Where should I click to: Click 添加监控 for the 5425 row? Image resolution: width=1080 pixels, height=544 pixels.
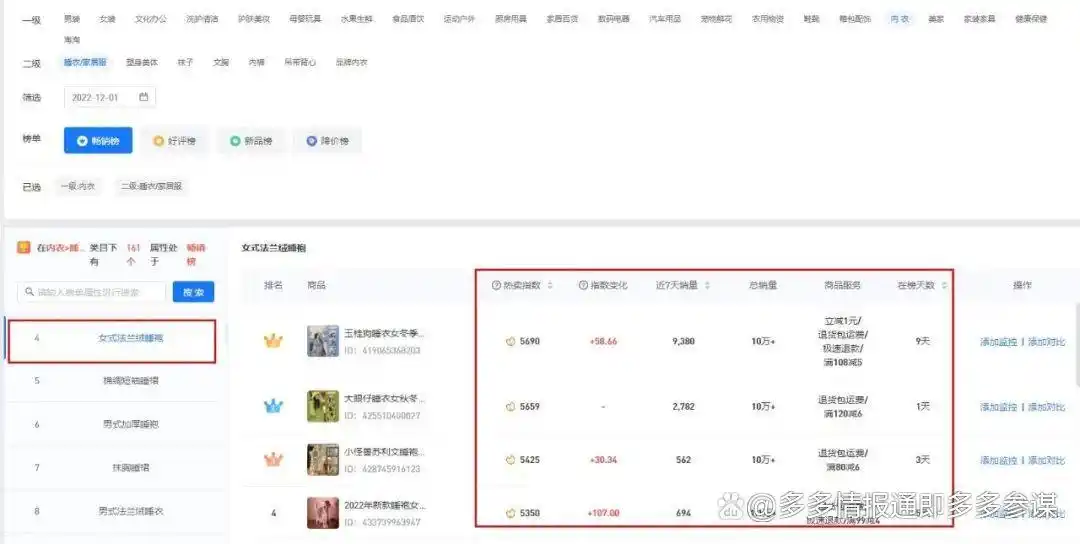[999, 460]
